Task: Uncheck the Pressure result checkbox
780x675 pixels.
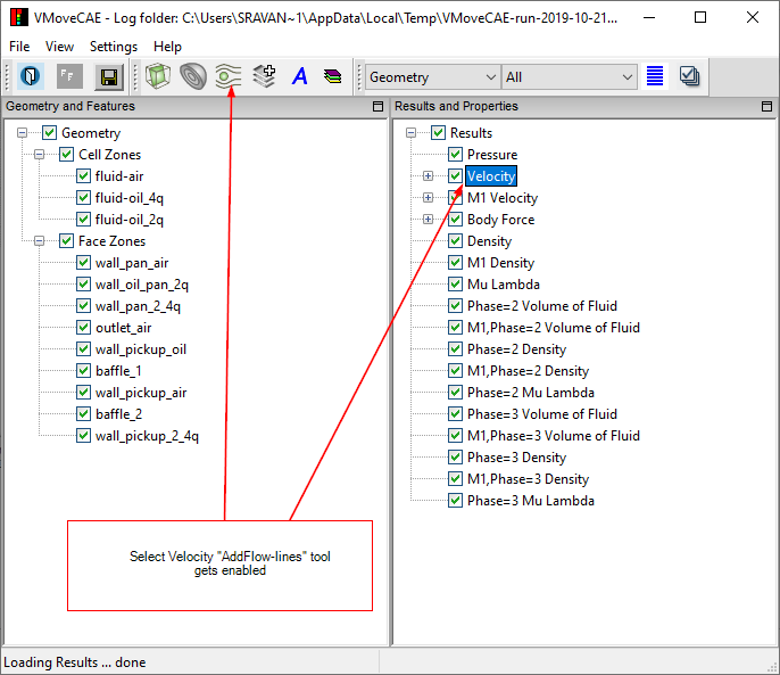Action: click(x=455, y=155)
